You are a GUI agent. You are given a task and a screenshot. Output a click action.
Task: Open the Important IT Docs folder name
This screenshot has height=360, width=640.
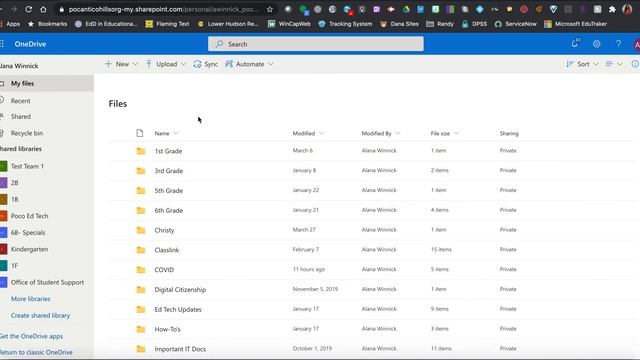[180, 349]
